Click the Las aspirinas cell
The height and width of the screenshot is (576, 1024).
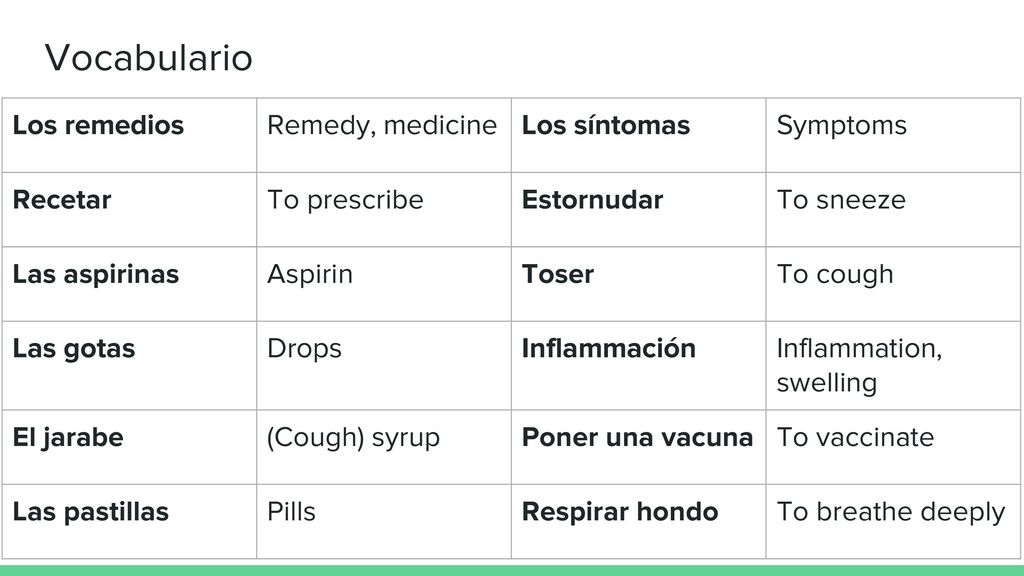click(x=129, y=284)
